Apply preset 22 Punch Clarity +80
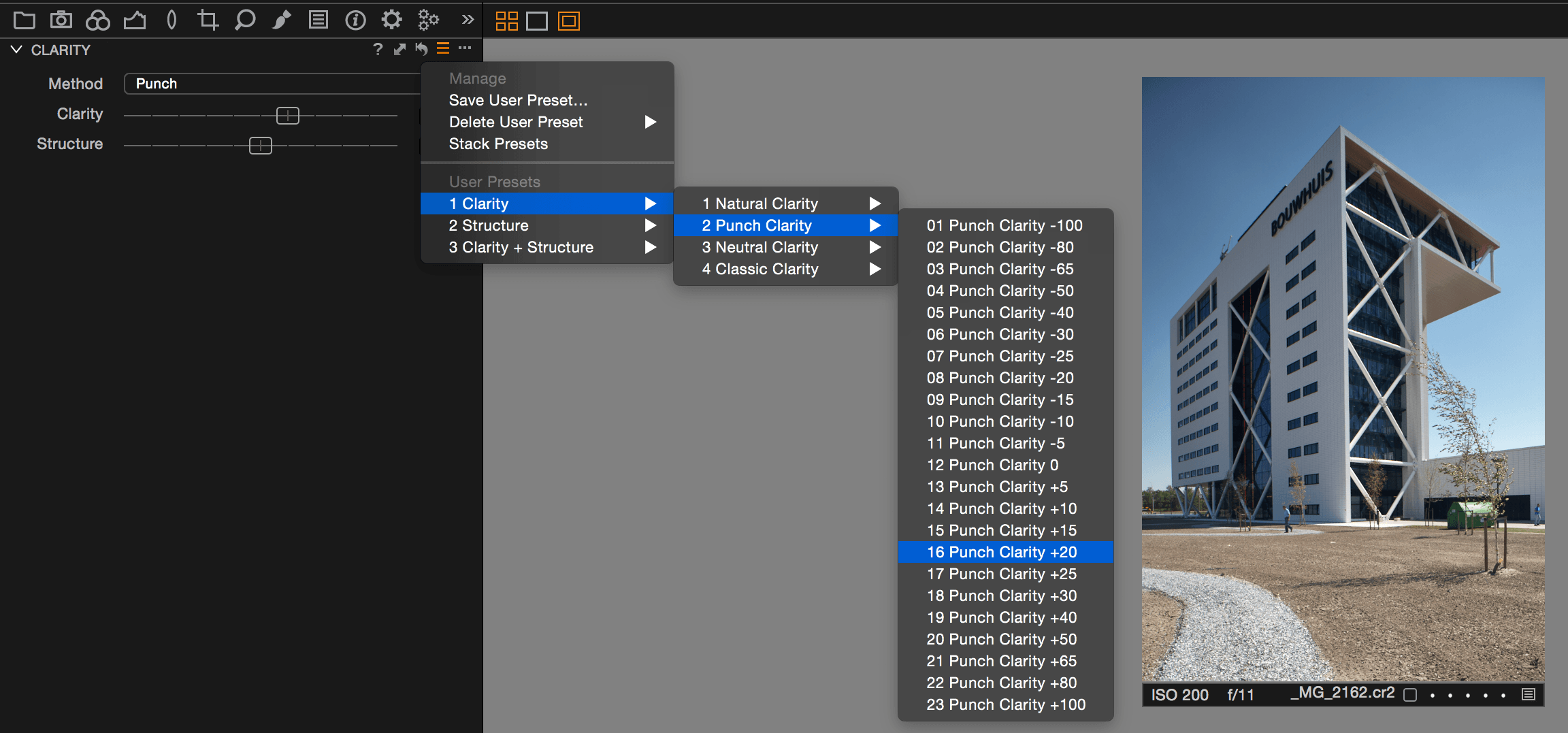 [1006, 683]
